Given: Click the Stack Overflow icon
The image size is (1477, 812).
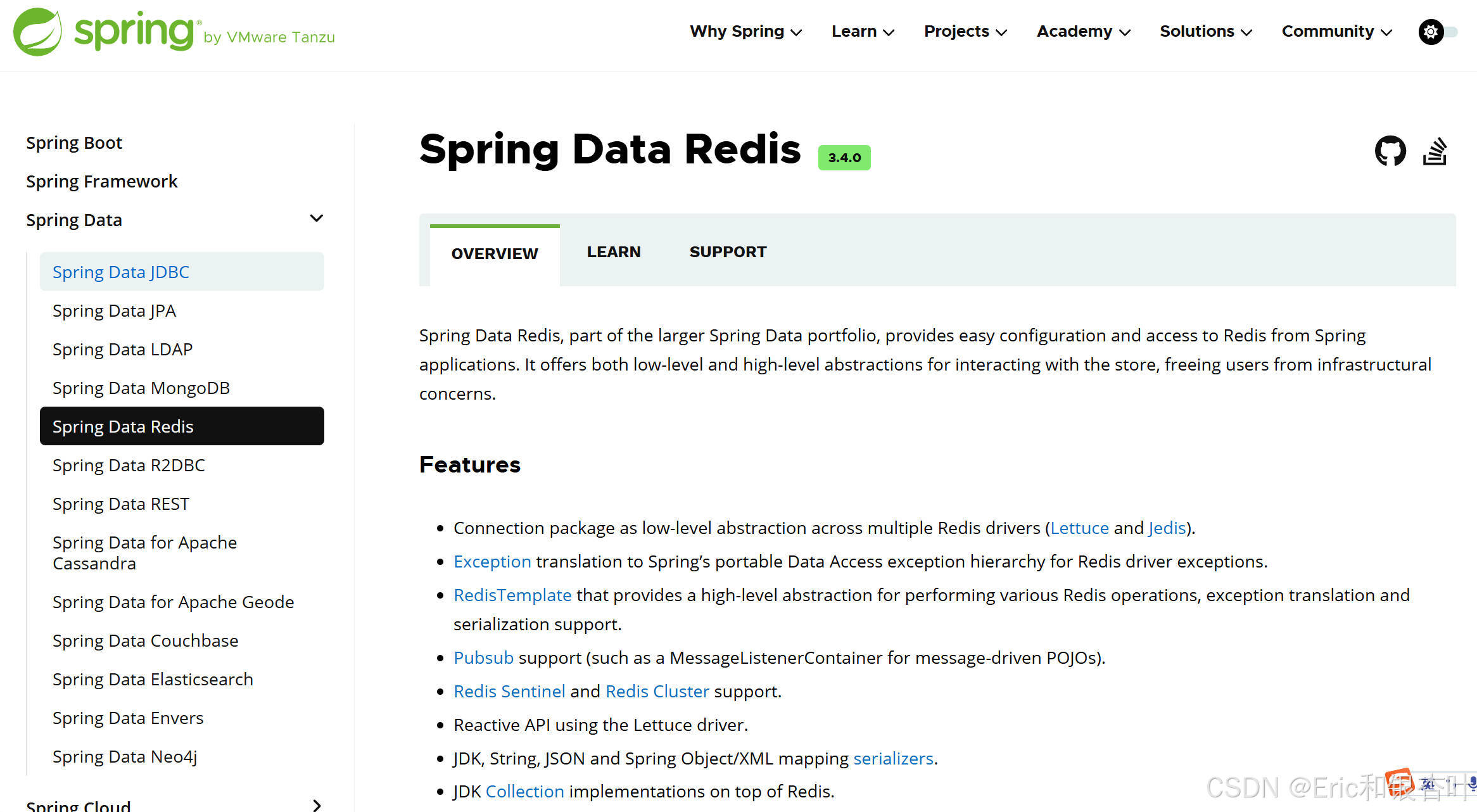Looking at the screenshot, I should (1435, 151).
